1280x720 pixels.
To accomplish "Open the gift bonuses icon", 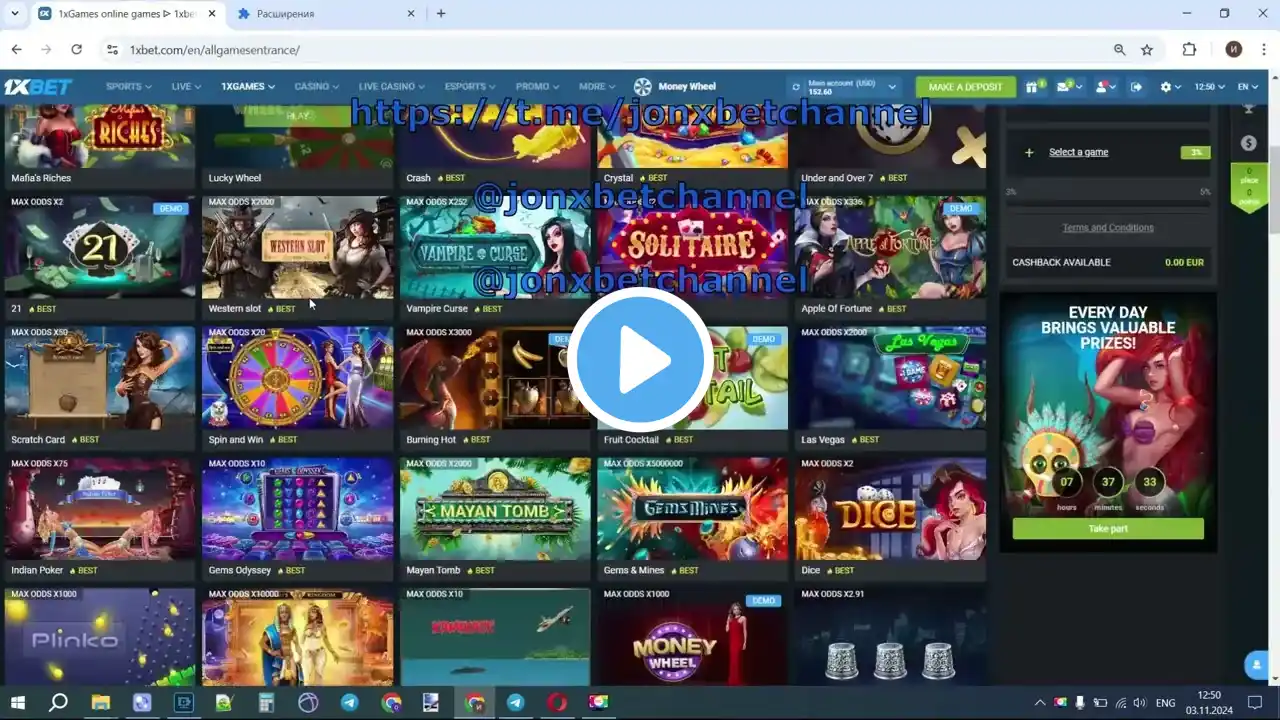I will (x=1034, y=87).
